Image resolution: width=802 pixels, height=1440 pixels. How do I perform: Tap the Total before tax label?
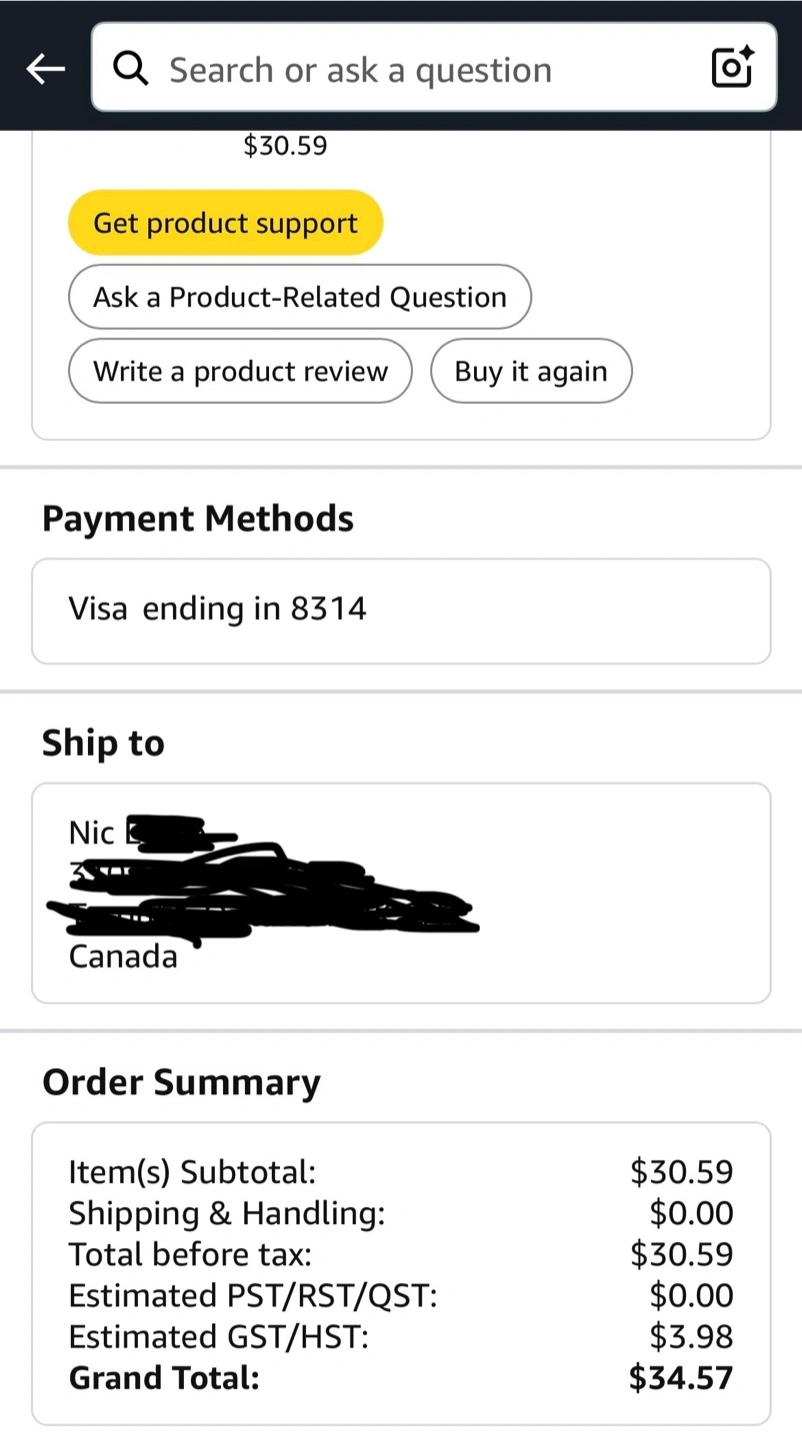tap(190, 1254)
